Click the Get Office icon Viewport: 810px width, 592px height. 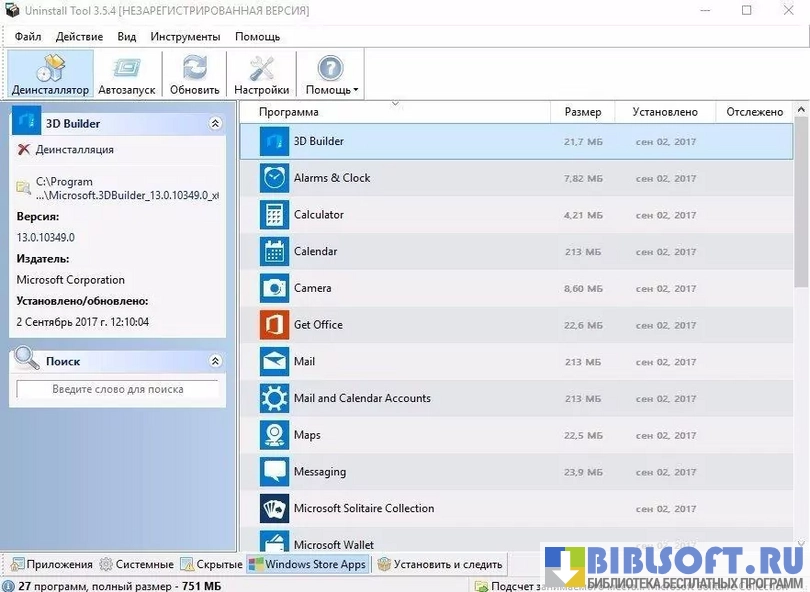pyautogui.click(x=274, y=325)
